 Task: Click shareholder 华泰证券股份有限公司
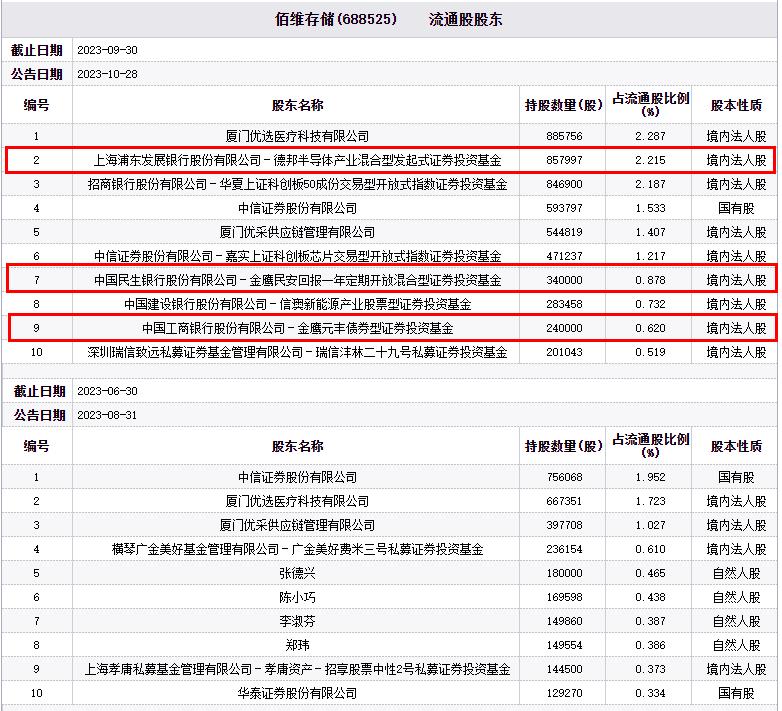tap(297, 693)
